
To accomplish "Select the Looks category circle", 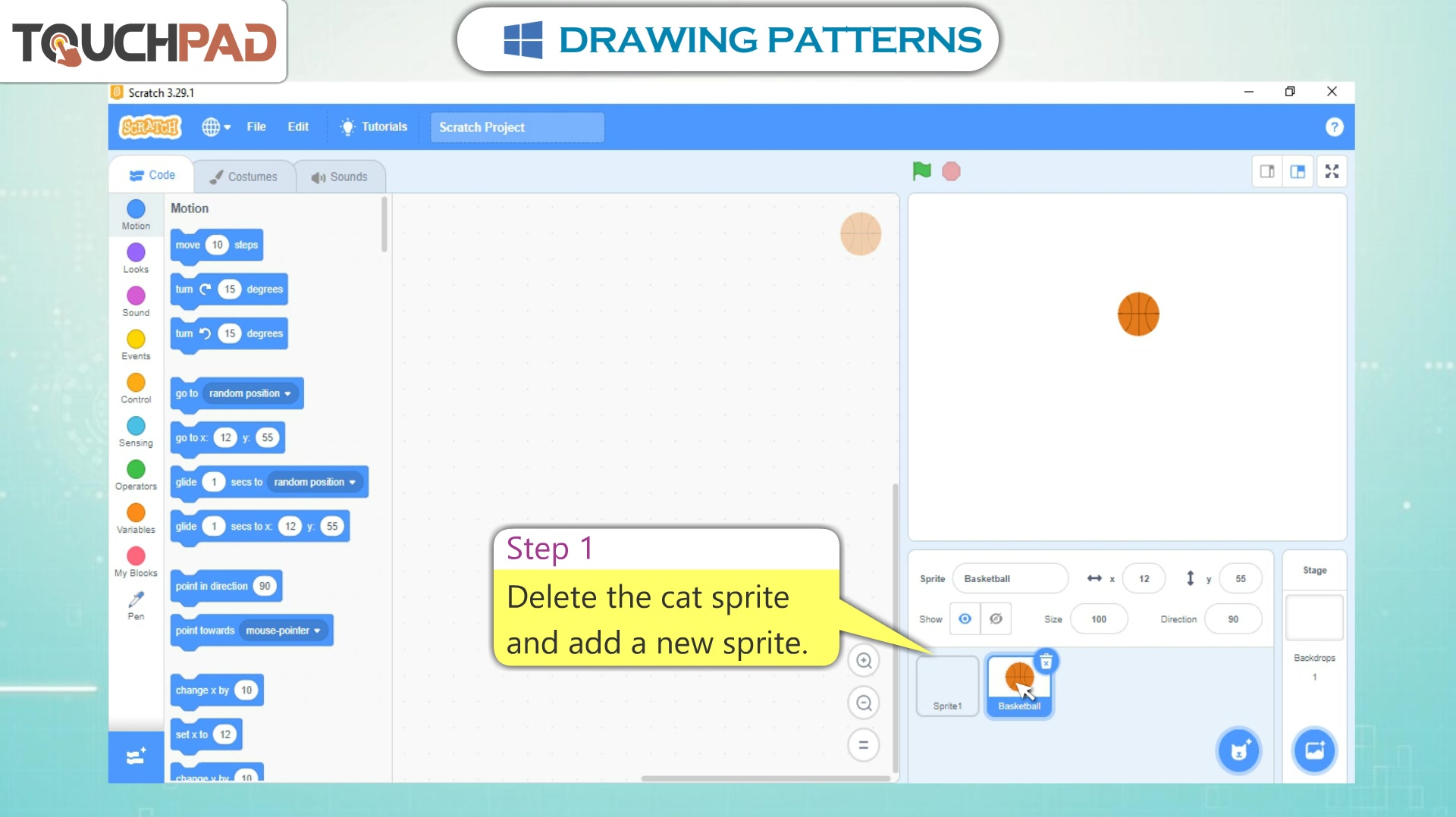I will tap(136, 252).
